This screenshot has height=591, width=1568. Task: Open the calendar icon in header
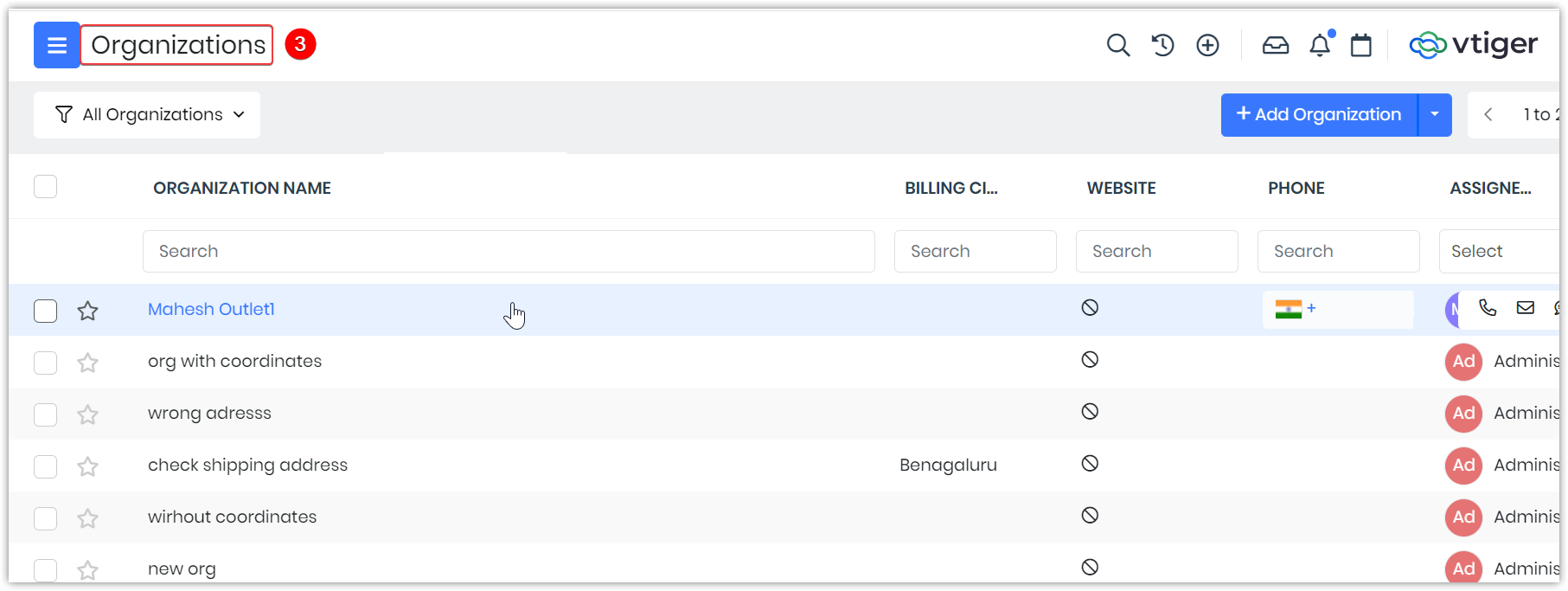pyautogui.click(x=1361, y=45)
